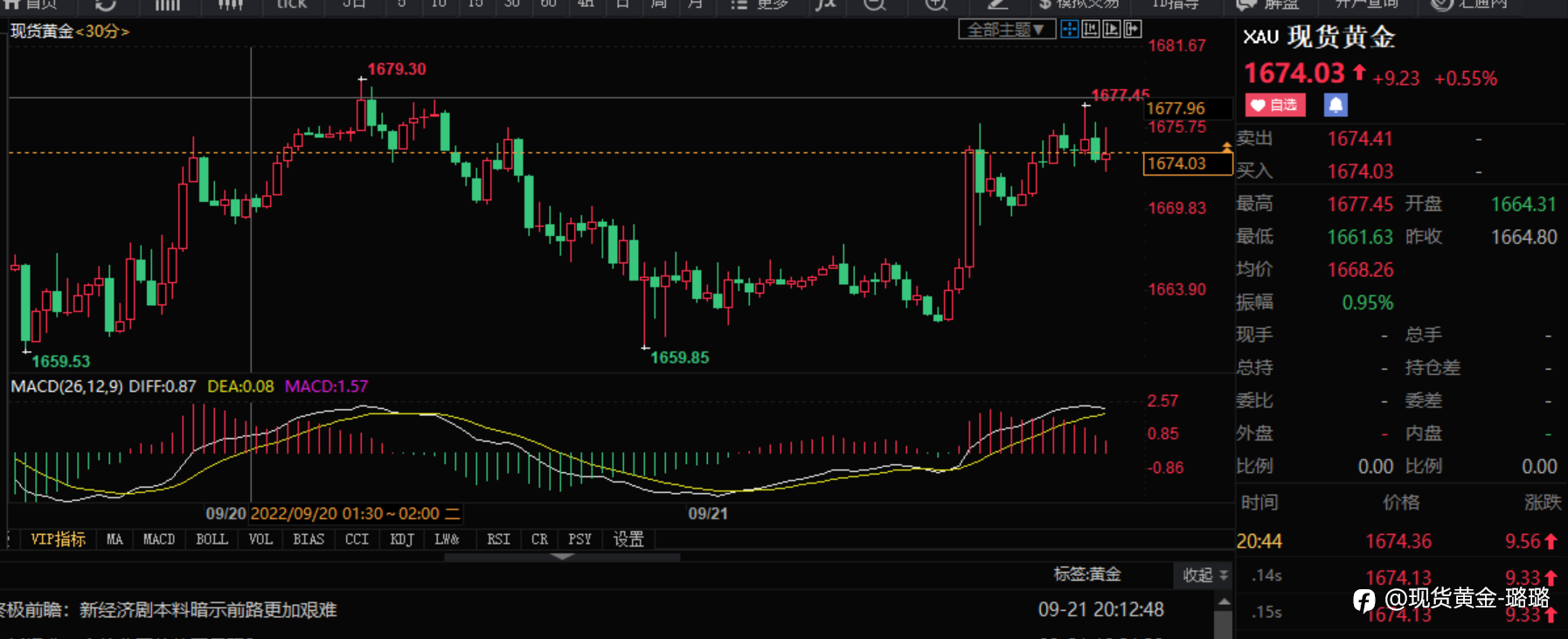Click the 均价 value 1668.26
Image resolution: width=1568 pixels, height=639 pixels.
coord(1360,270)
